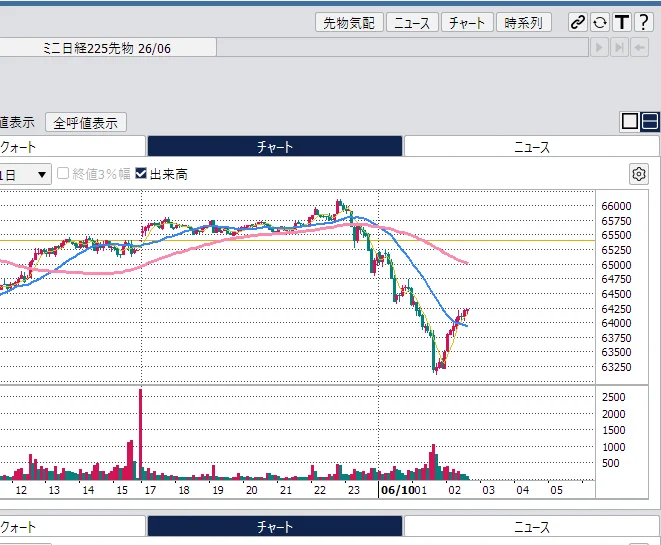
Task: Click 全呼値表示 button
Action: 86,123
